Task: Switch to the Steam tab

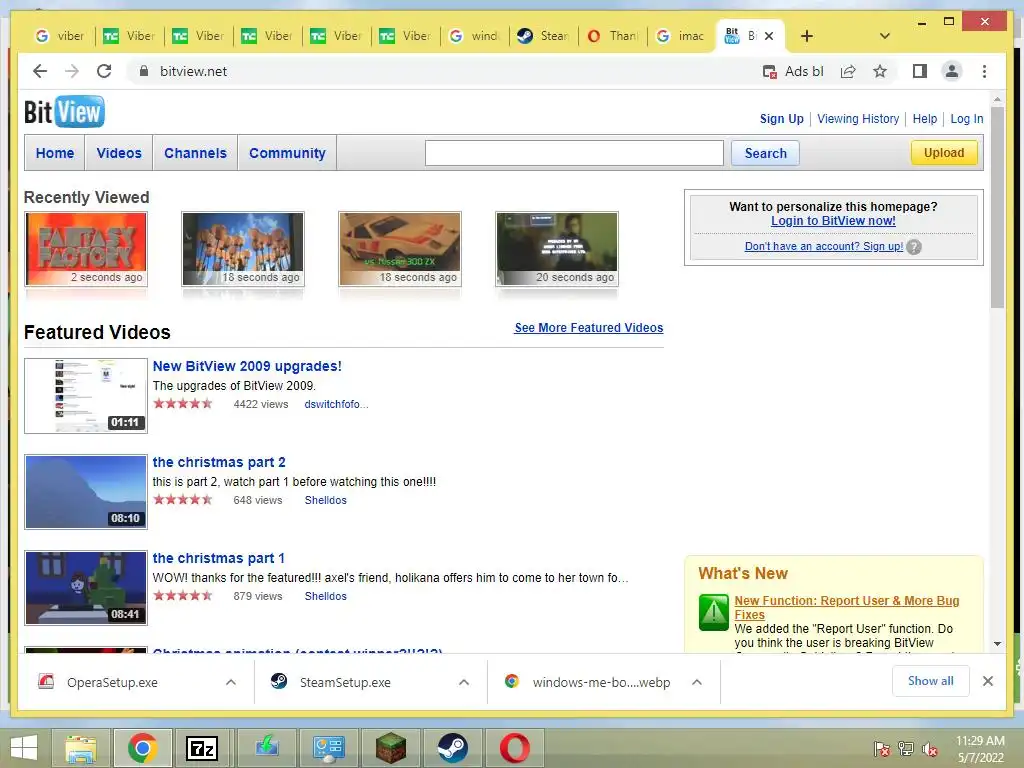Action: click(543, 36)
